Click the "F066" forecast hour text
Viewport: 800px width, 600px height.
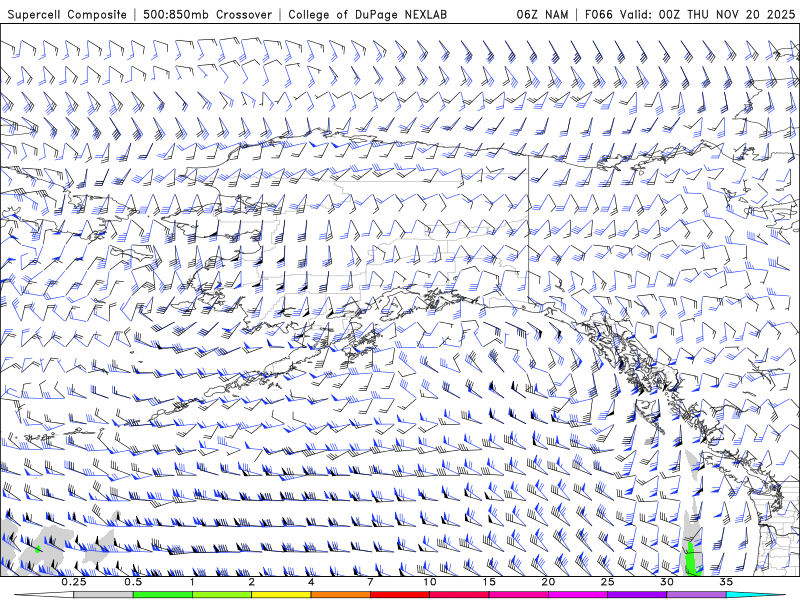598,14
